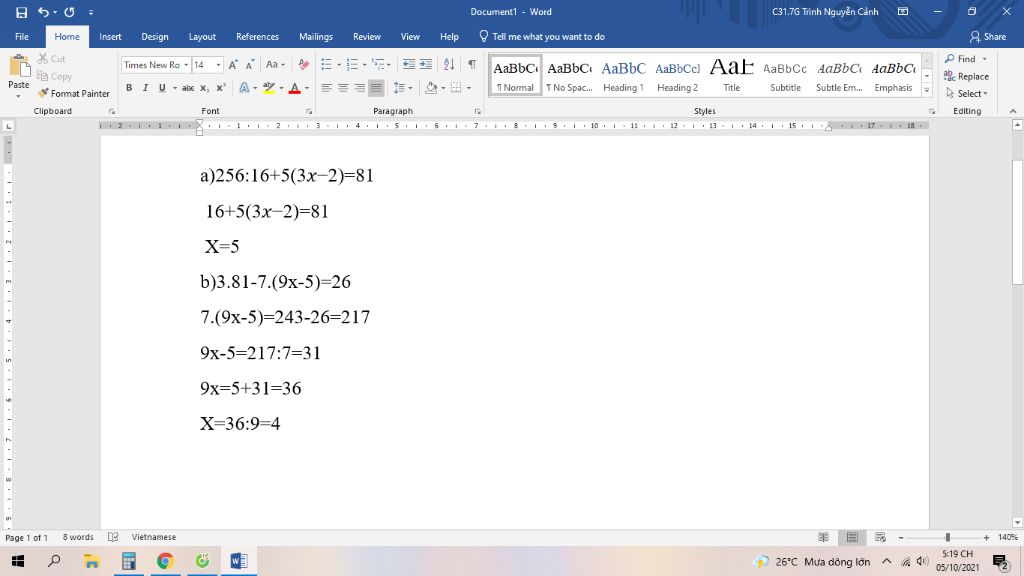Image resolution: width=1024 pixels, height=576 pixels.
Task: Center the text
Action: coord(343,88)
